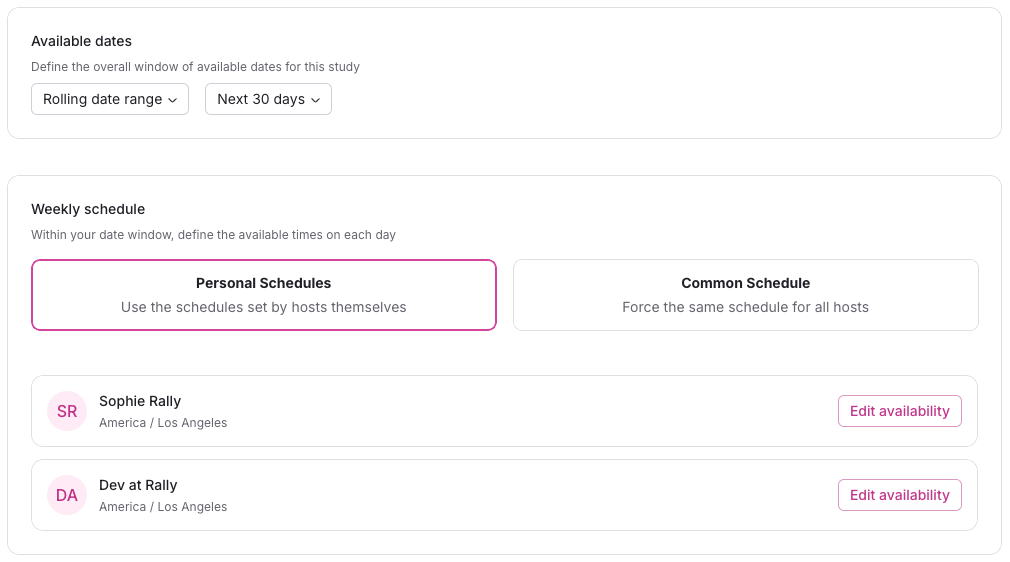
Task: Click the DA avatar icon
Action: (67, 495)
